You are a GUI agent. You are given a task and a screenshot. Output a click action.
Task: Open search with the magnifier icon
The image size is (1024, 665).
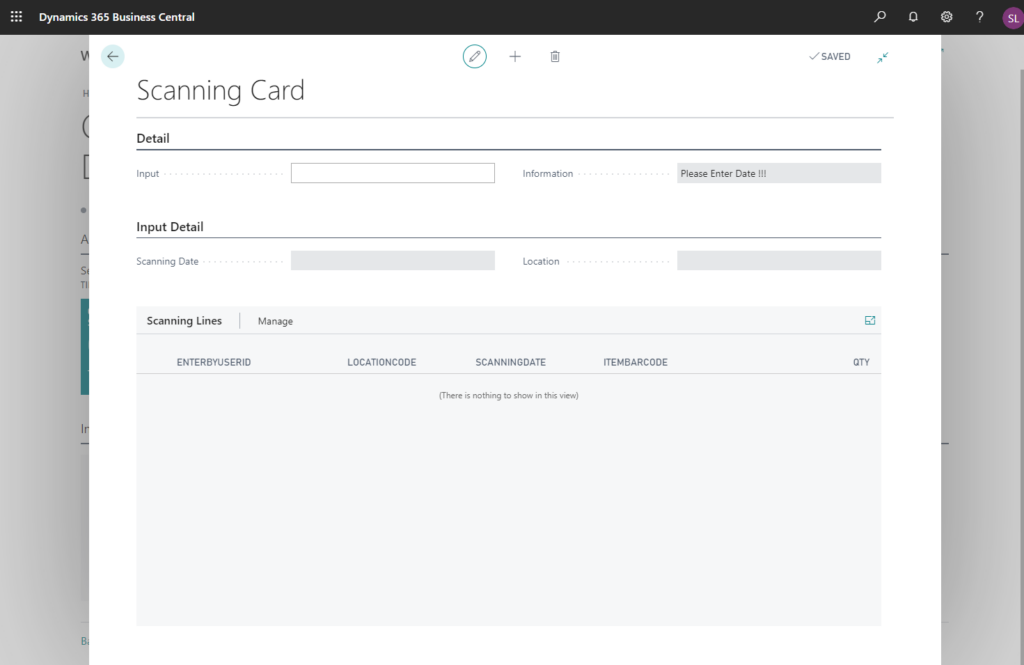[879, 16]
